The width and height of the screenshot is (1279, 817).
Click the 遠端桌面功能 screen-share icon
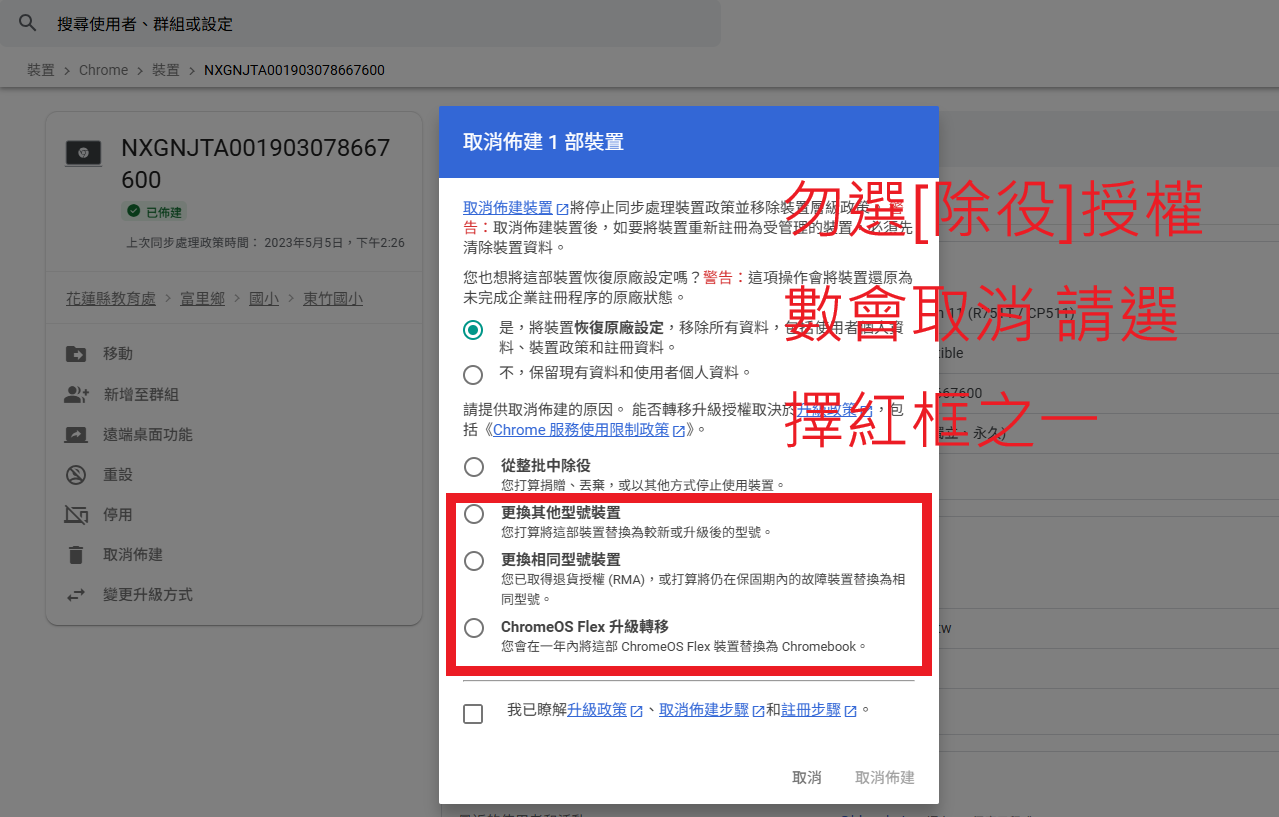click(76, 435)
